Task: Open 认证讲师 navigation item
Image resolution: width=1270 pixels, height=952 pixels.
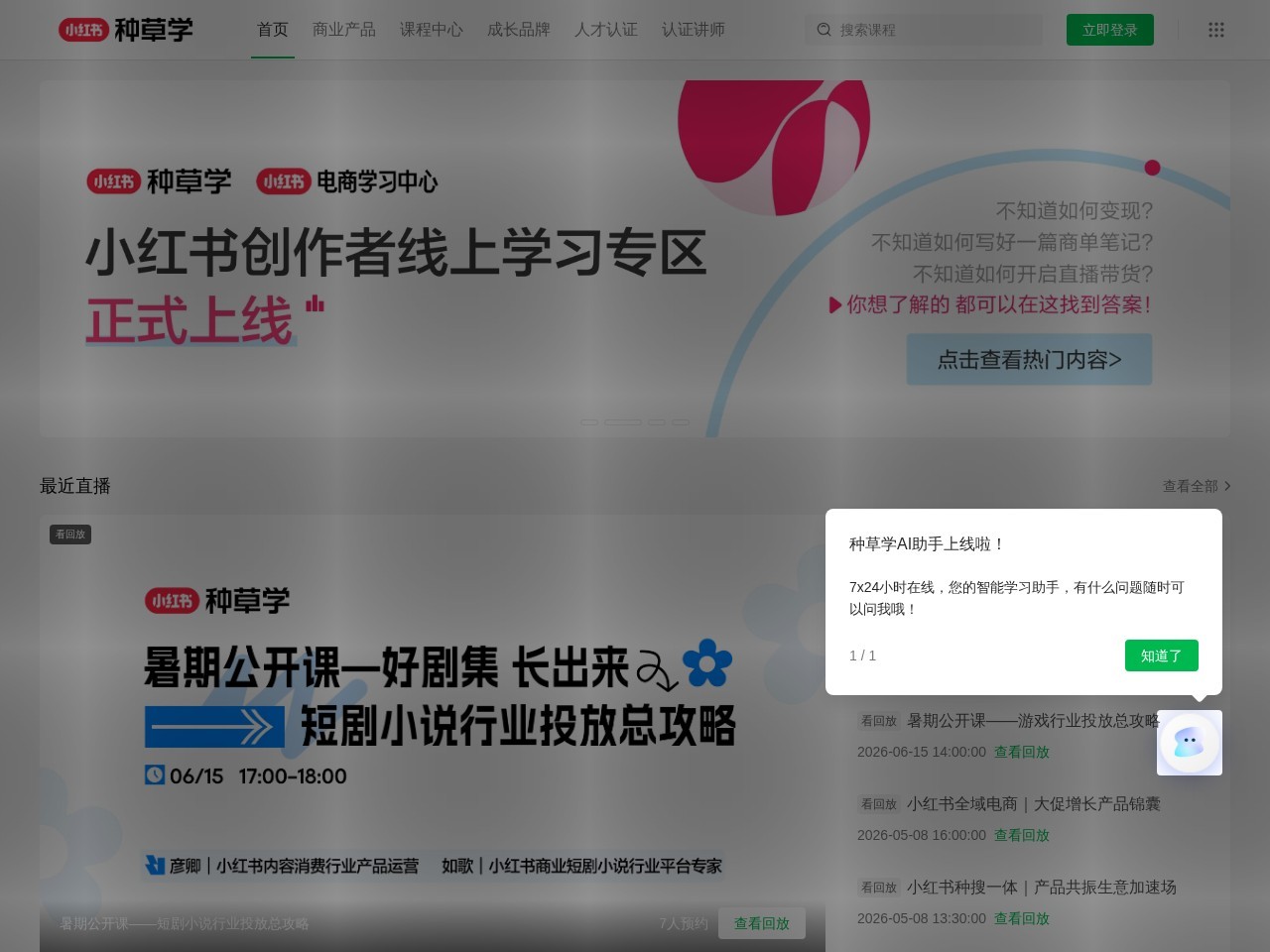Action: click(694, 30)
